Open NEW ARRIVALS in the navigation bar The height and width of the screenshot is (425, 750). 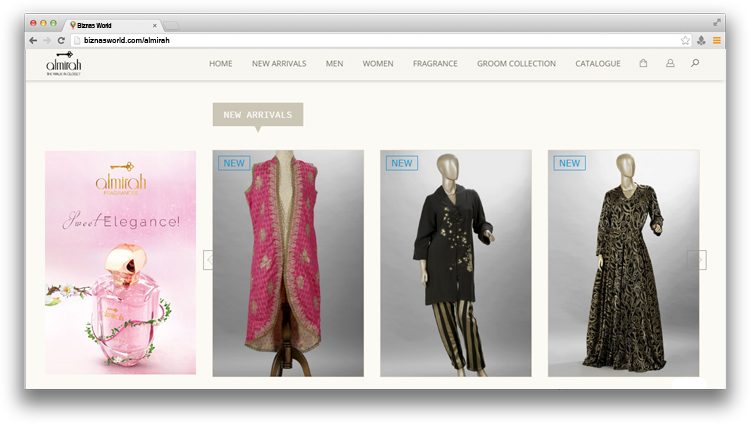pos(279,64)
